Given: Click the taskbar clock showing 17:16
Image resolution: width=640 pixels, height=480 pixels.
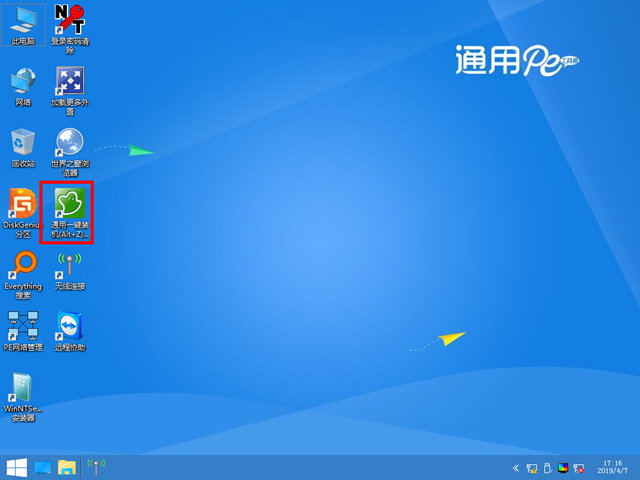Looking at the screenshot, I should tap(610, 467).
